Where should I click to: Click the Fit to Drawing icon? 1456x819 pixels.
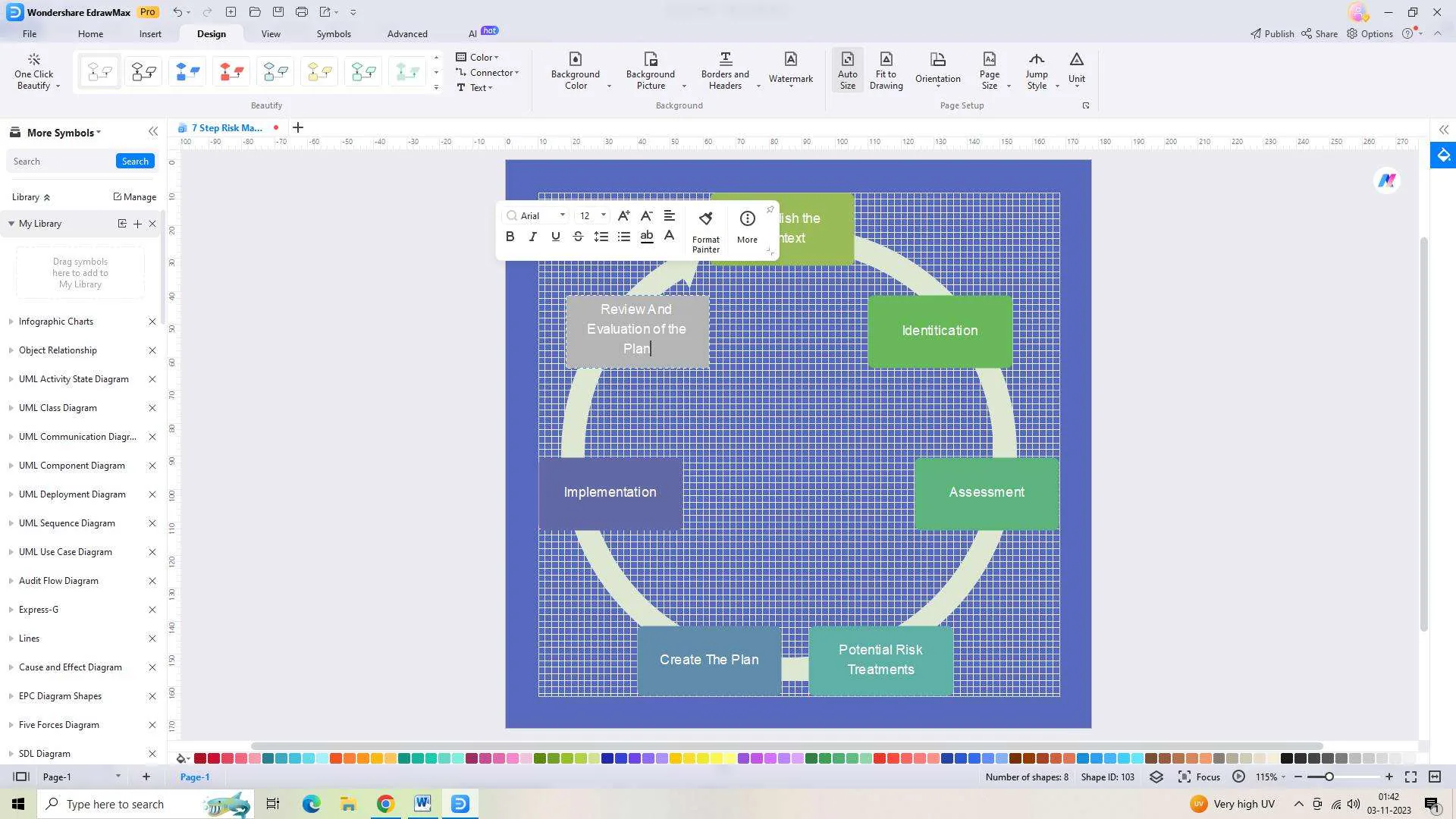(885, 70)
